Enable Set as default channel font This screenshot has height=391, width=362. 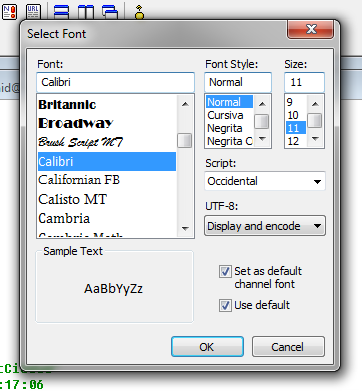[225, 271]
